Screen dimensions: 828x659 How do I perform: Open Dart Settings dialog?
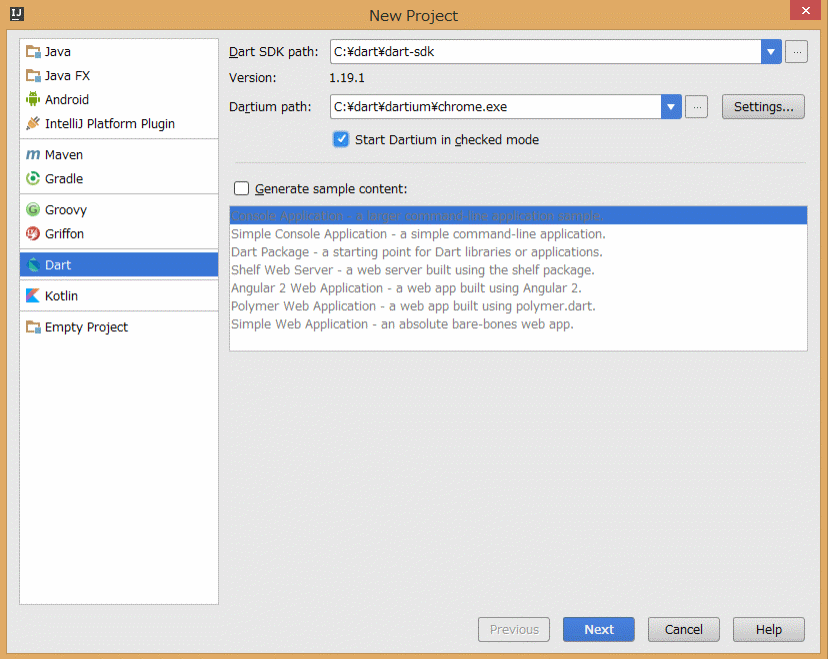[763, 107]
